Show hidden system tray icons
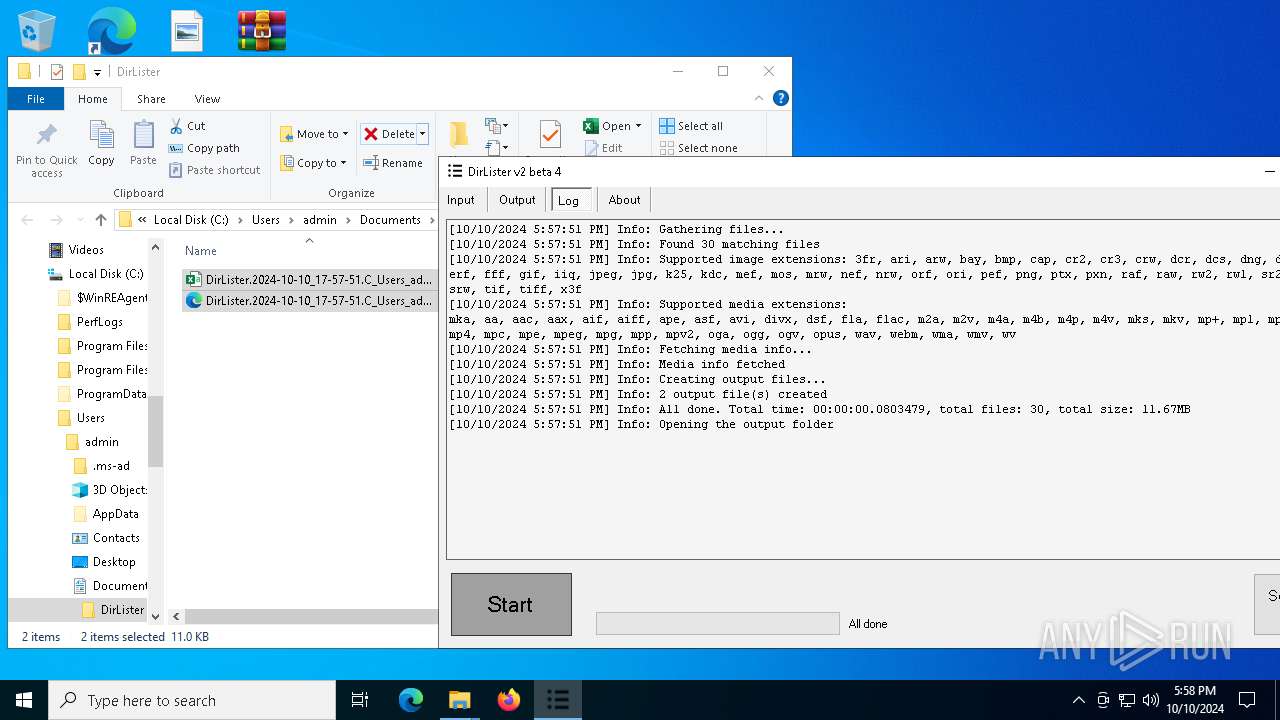 [1078, 700]
